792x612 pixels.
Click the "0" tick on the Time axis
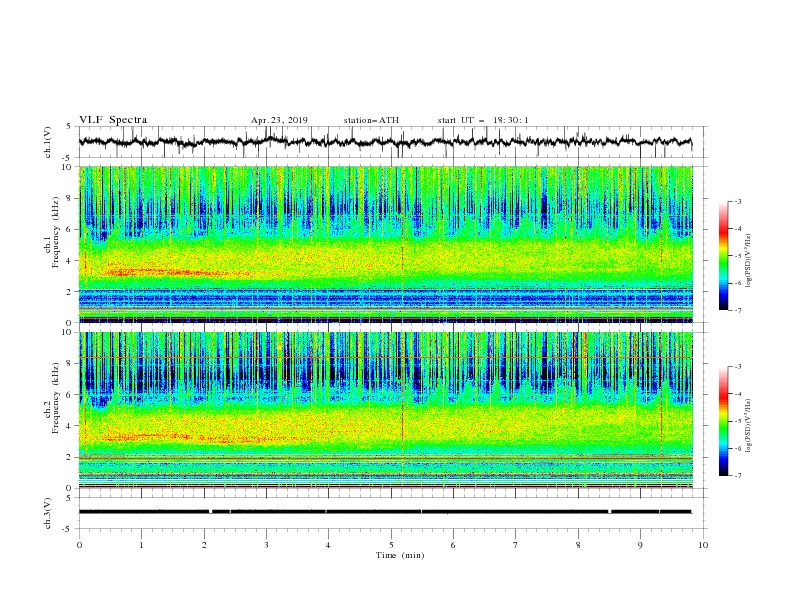(x=79, y=545)
